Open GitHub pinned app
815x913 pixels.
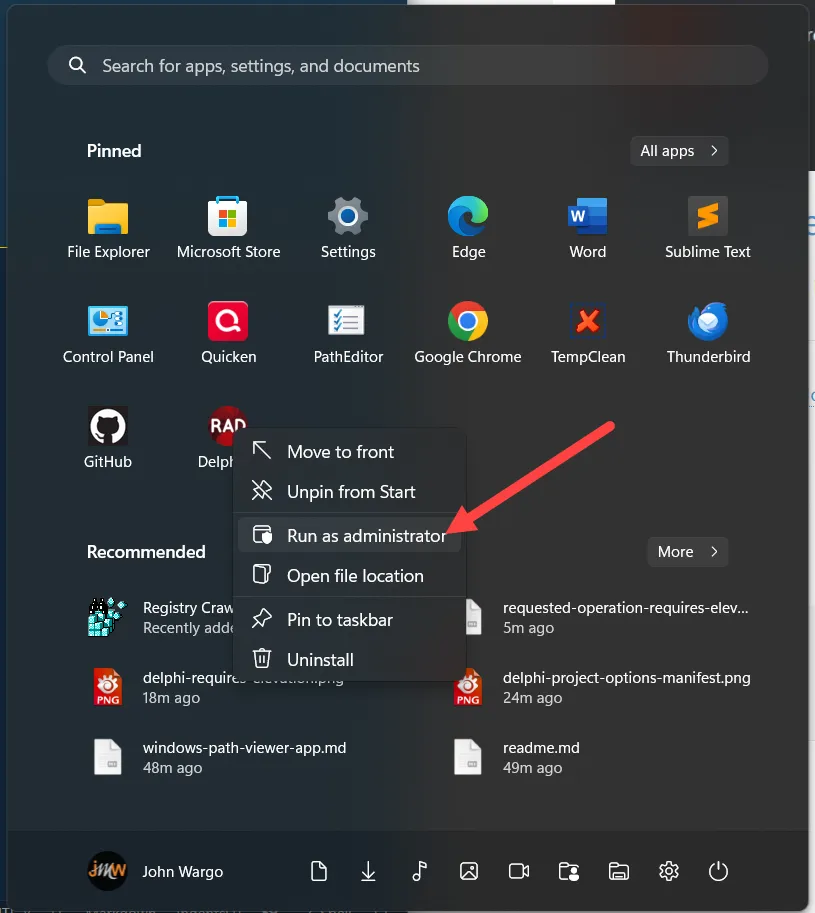point(108,438)
